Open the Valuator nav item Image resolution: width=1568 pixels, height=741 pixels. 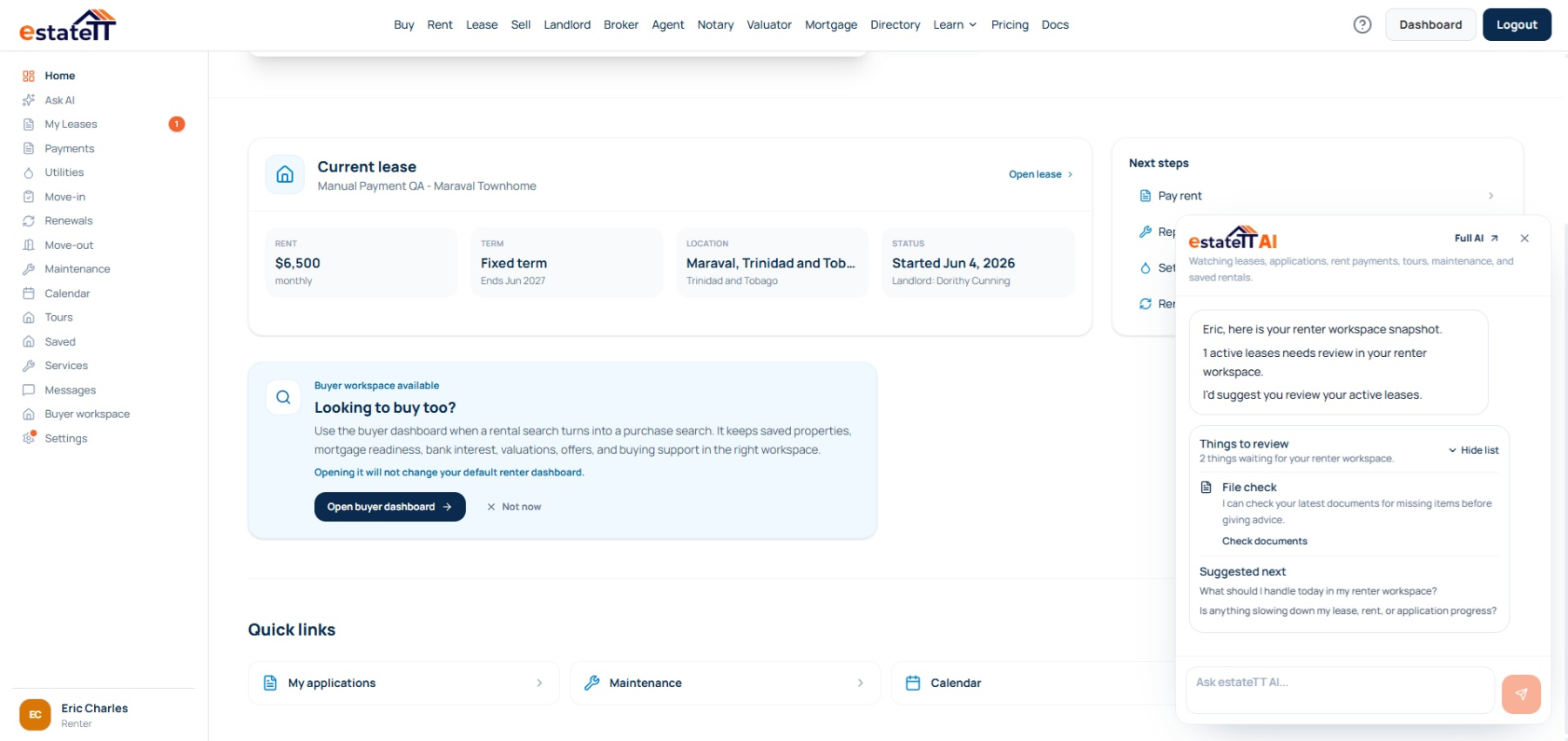coord(769,24)
